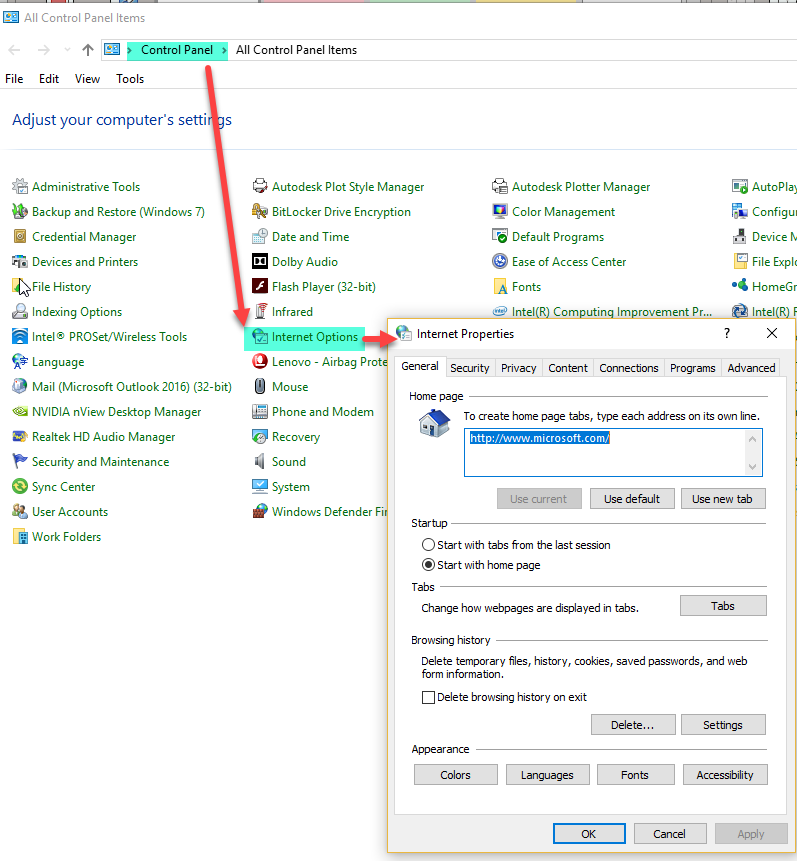
Task: Open the Work Folders icon
Action: [20, 536]
